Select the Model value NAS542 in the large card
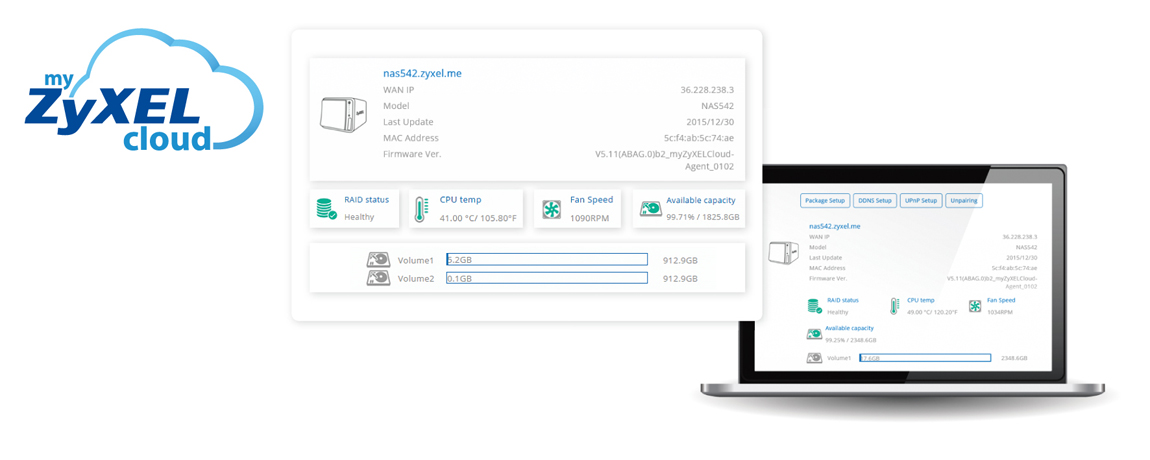This screenshot has width=1150, height=460. click(x=719, y=106)
